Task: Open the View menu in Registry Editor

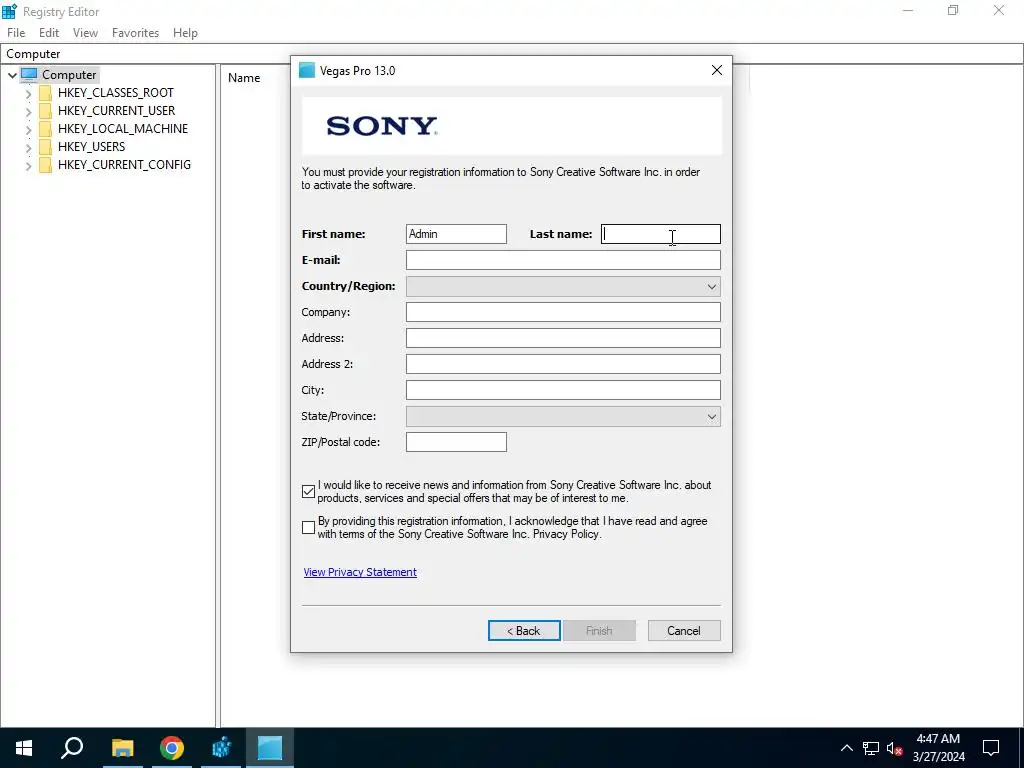Action: tap(85, 33)
